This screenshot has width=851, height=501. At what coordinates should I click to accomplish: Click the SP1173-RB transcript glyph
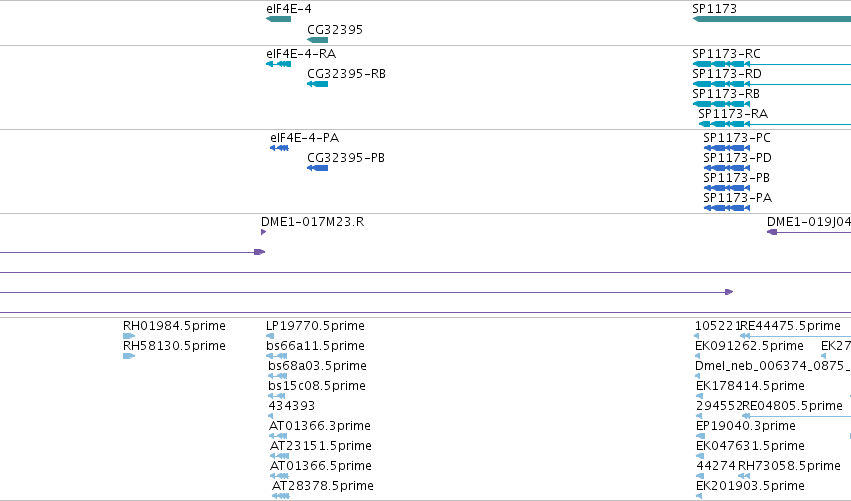click(x=721, y=104)
